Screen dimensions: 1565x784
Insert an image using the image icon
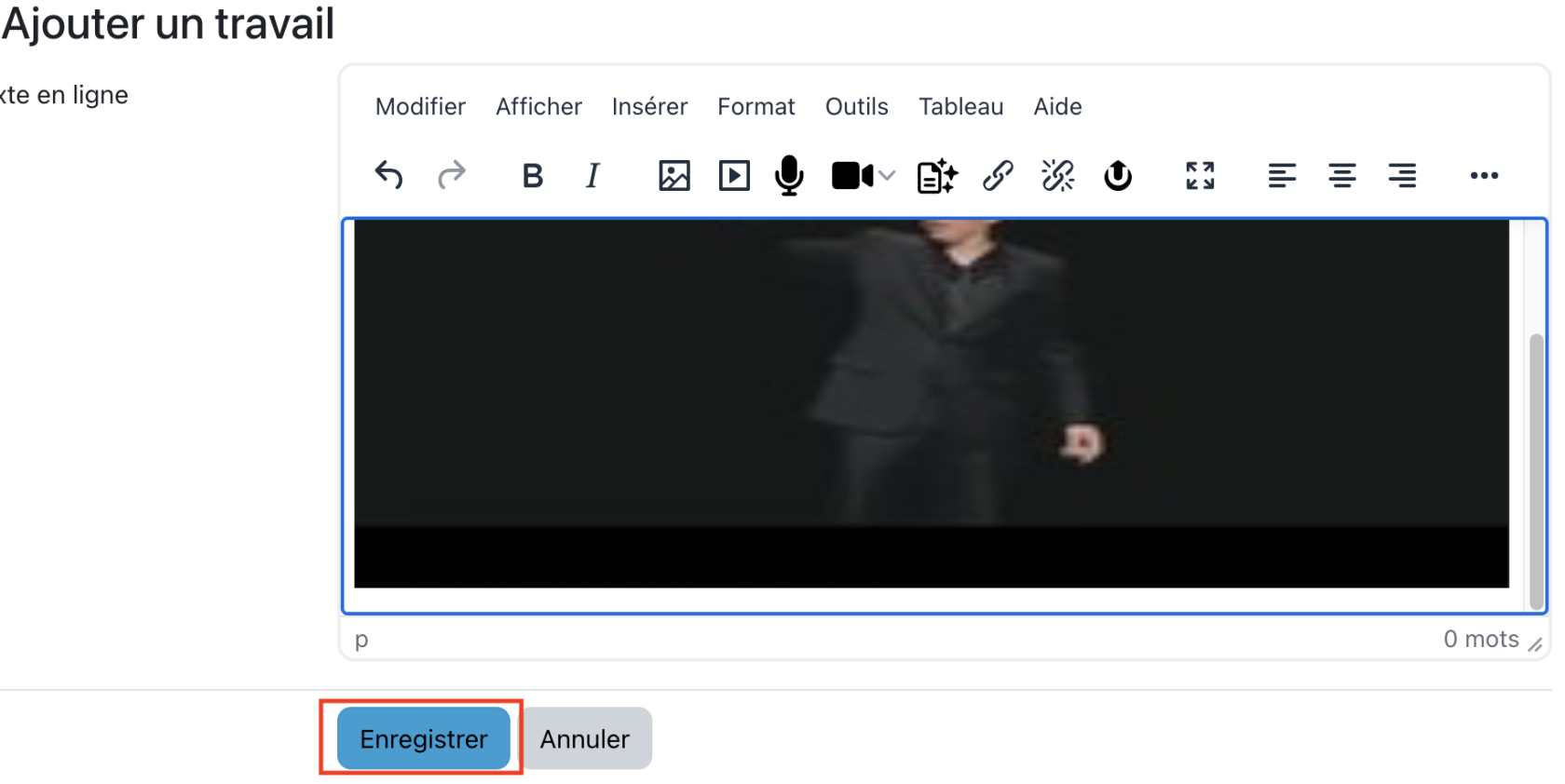click(x=674, y=175)
